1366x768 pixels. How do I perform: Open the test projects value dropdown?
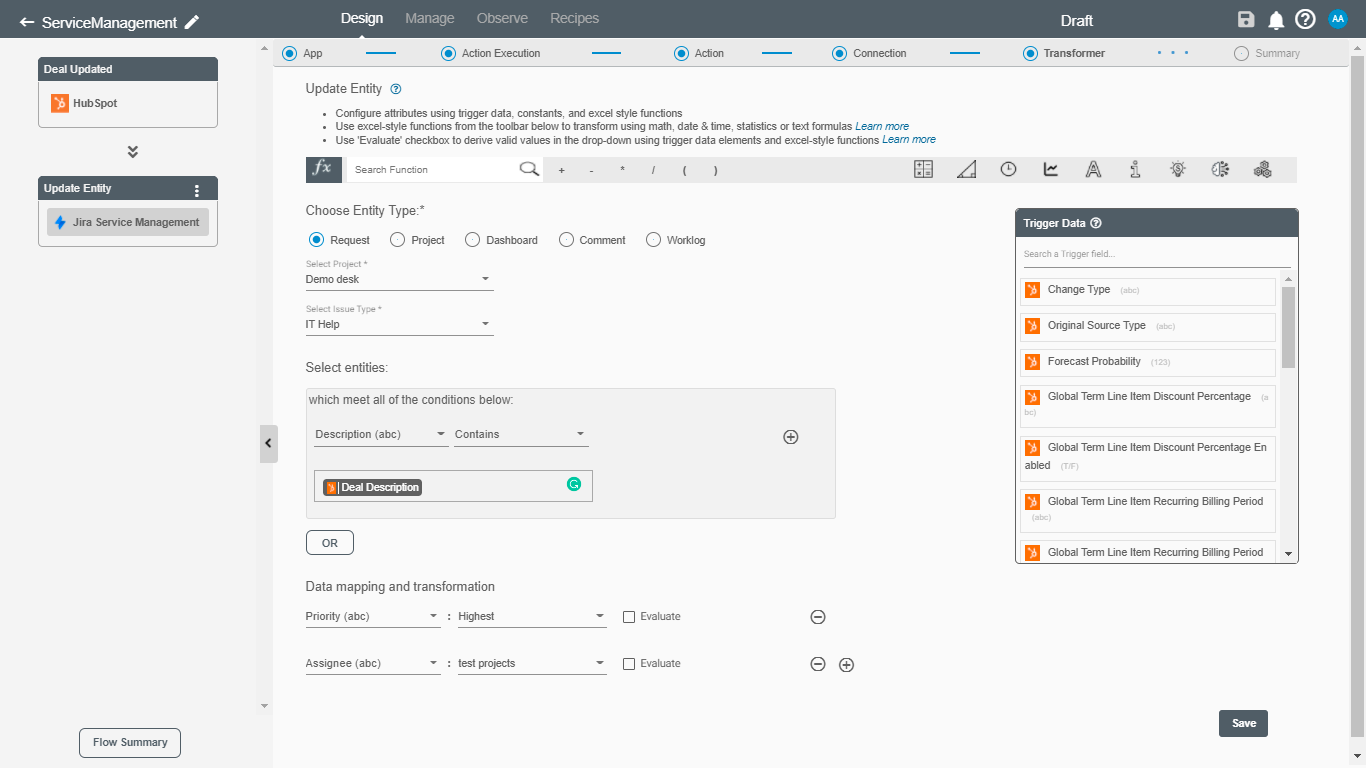tap(532, 664)
